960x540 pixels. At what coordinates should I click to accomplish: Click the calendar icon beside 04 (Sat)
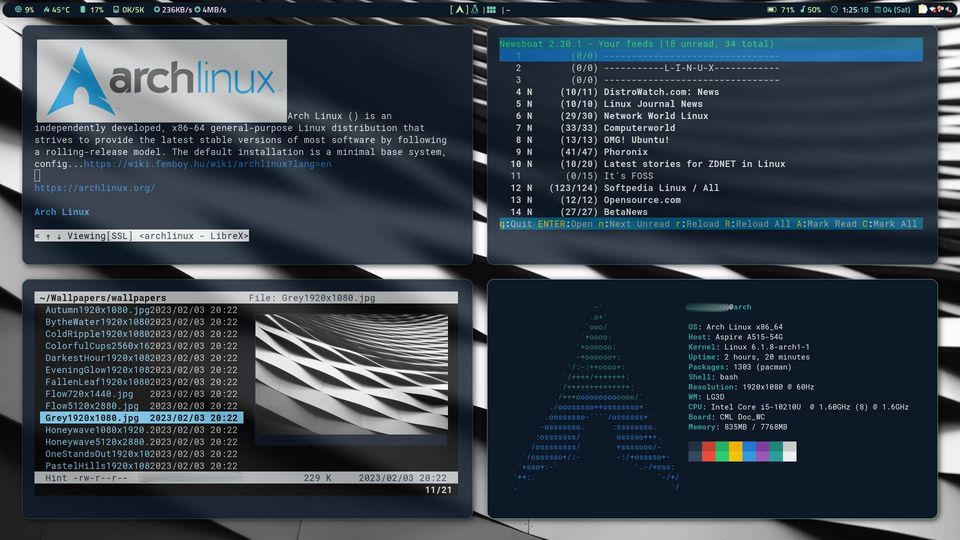coord(877,10)
